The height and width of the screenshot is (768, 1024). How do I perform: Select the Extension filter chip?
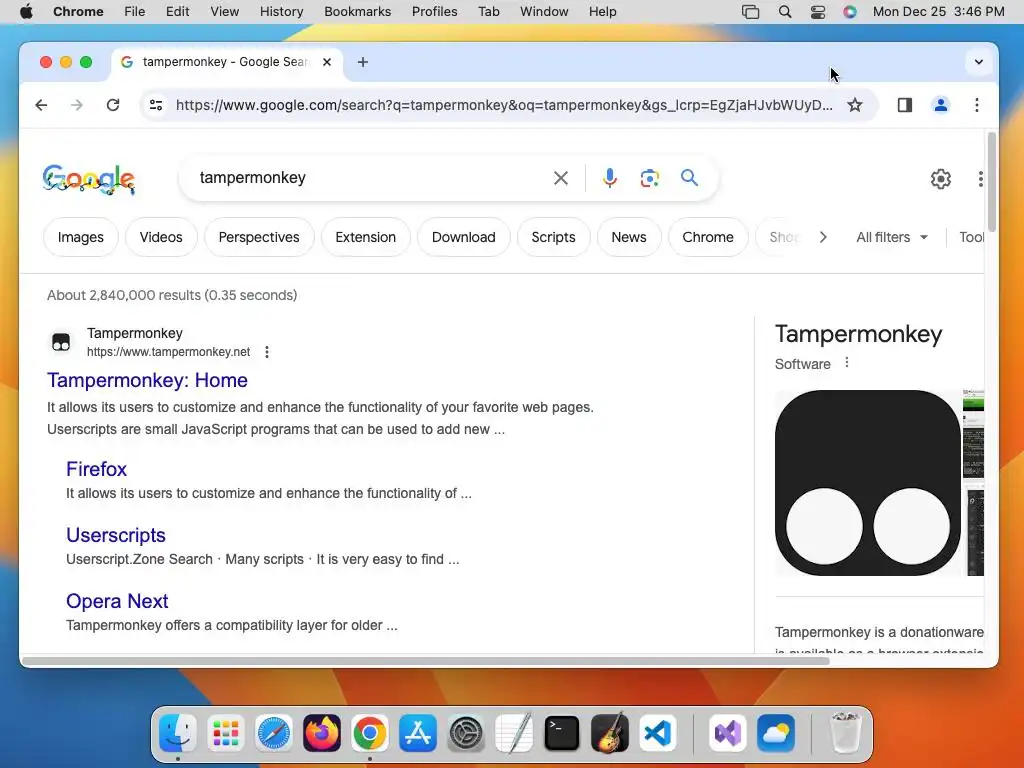[366, 237]
